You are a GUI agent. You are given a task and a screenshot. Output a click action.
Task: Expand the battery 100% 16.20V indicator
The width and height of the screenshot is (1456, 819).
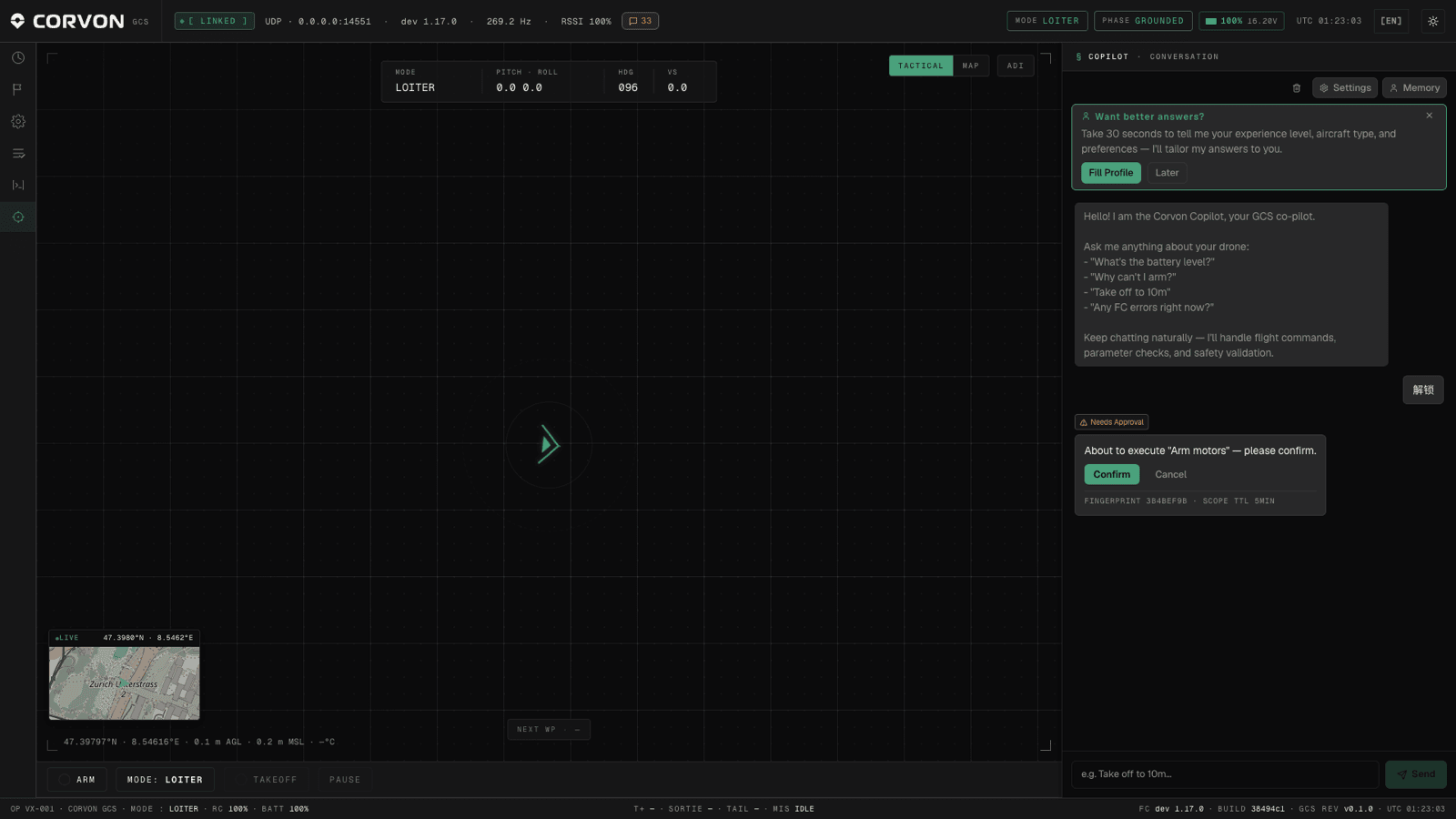(x=1241, y=21)
